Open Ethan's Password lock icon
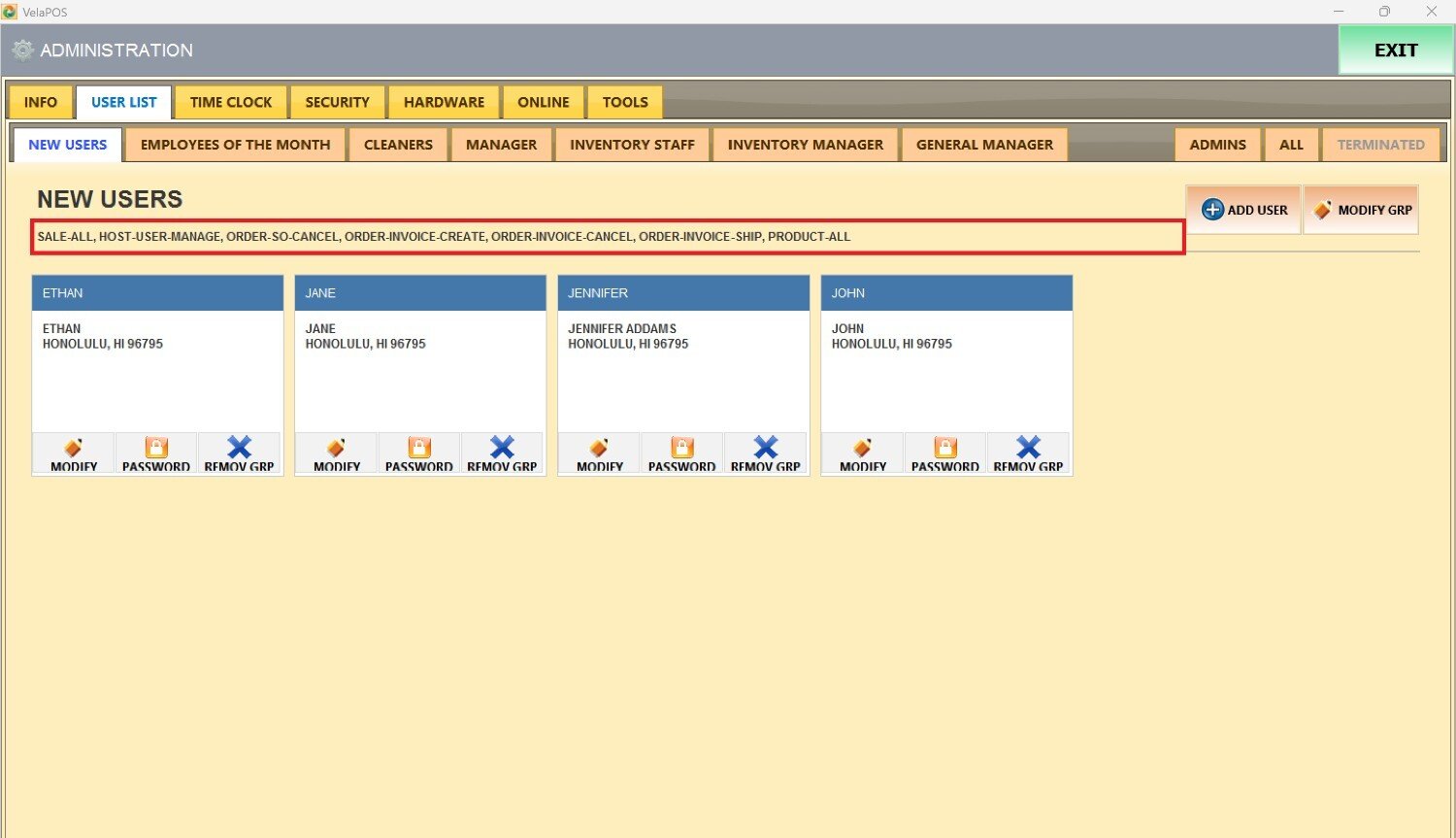 [x=156, y=448]
